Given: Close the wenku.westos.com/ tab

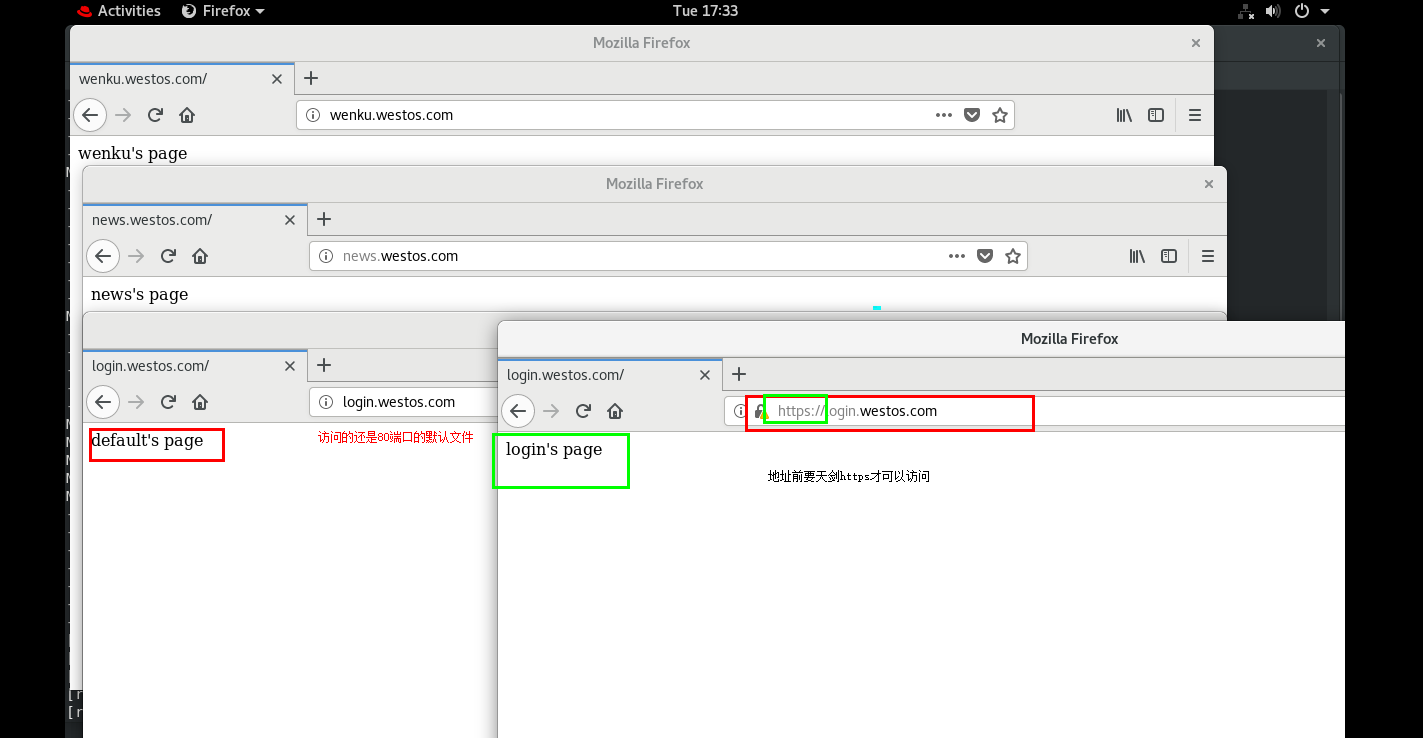Looking at the screenshot, I should click(277, 79).
